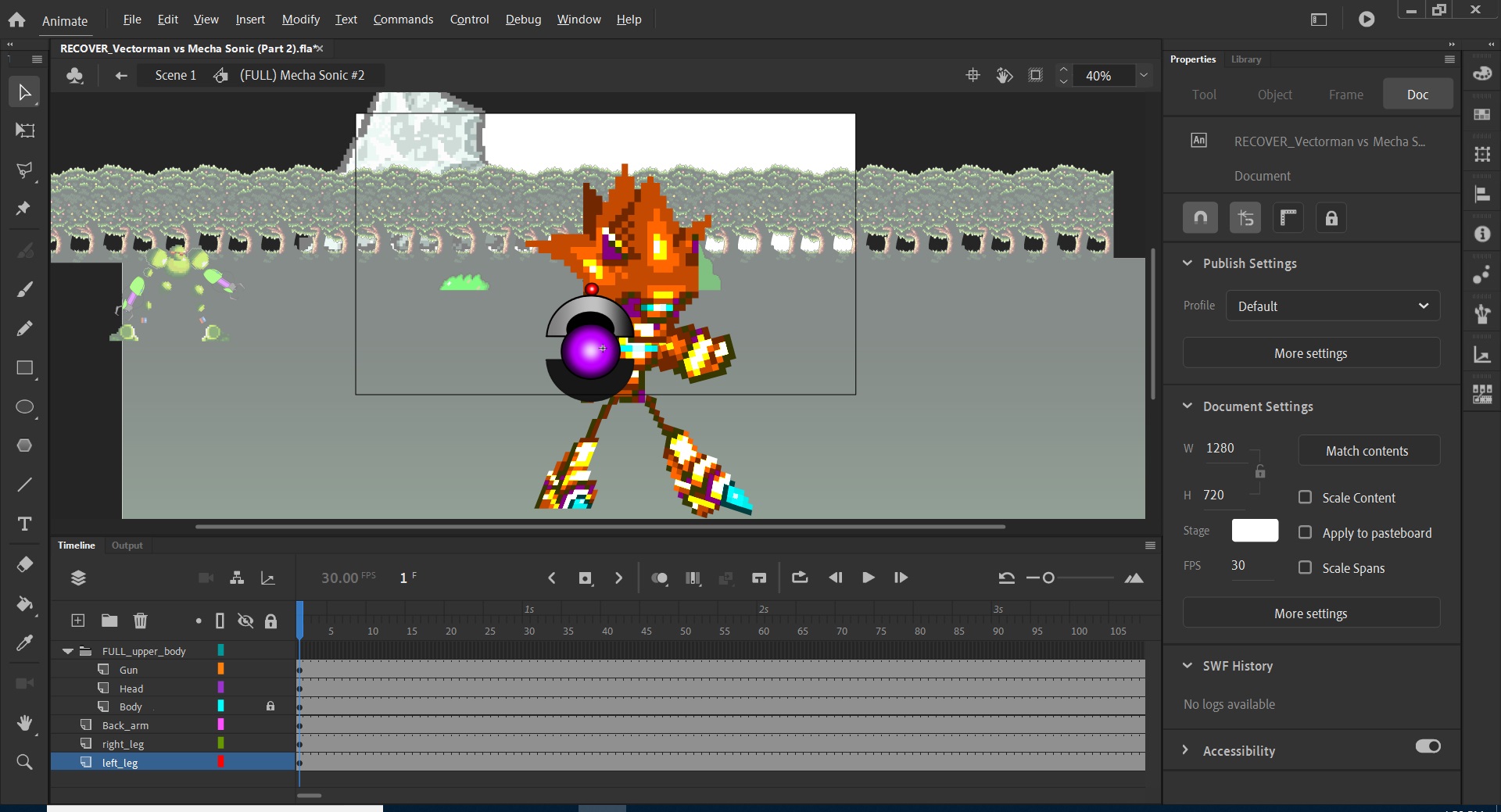Click the Stage color swatch
Screen dimensions: 1501x812
pos(1255,531)
